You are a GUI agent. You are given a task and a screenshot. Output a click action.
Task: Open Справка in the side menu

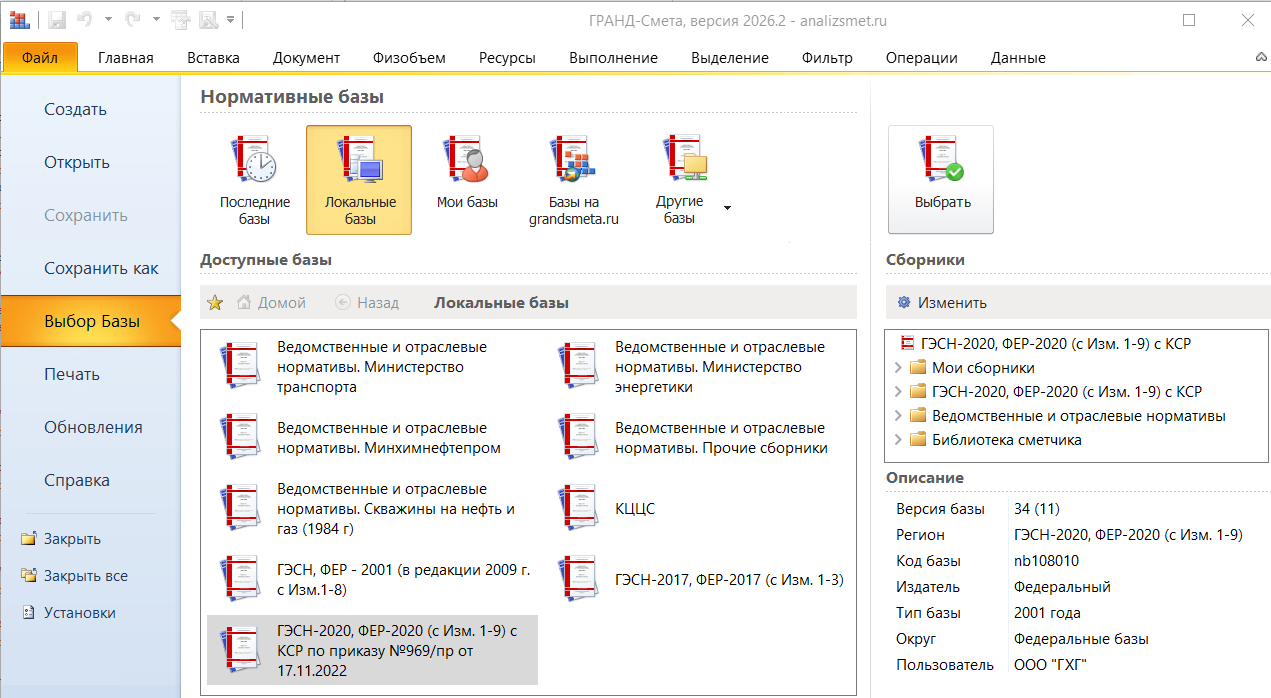(90, 480)
